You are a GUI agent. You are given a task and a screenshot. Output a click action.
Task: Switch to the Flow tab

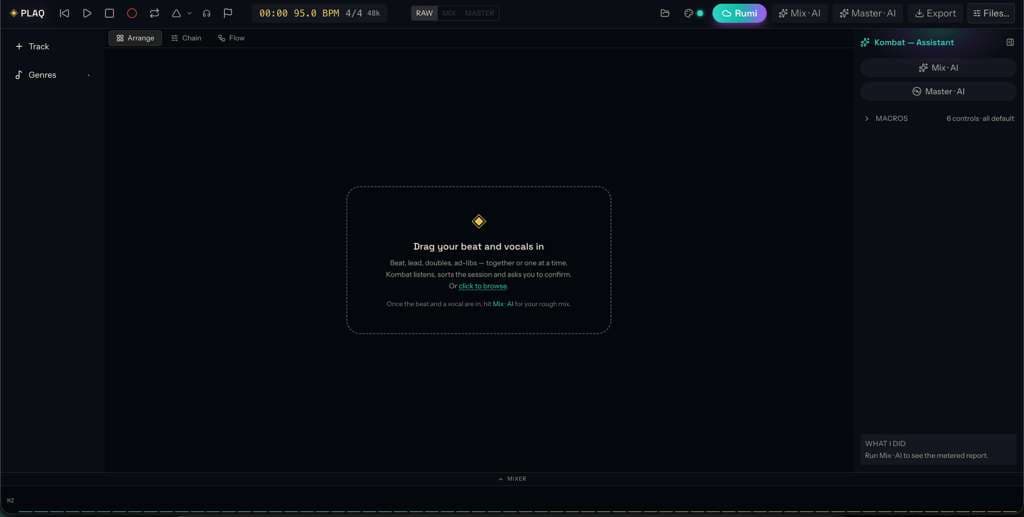point(231,38)
